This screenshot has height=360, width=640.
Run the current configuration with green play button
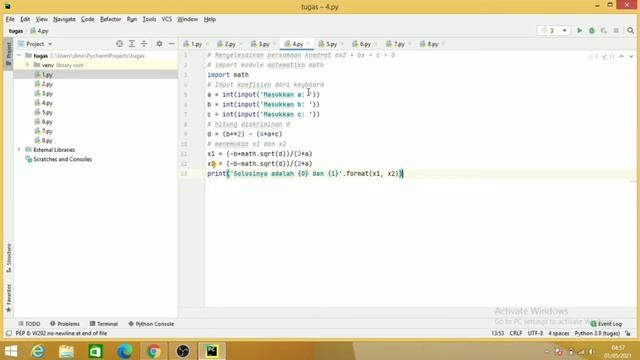[579, 31]
